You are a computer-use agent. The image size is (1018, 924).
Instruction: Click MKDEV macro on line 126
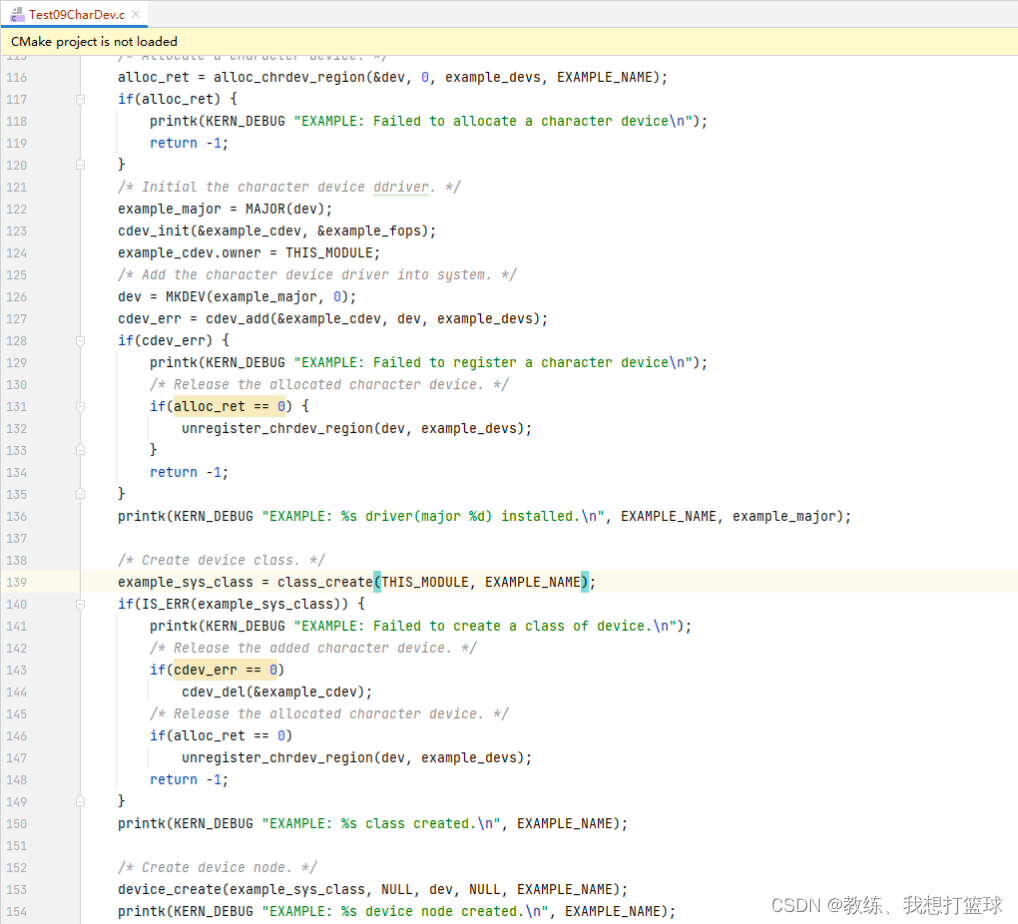(186, 297)
